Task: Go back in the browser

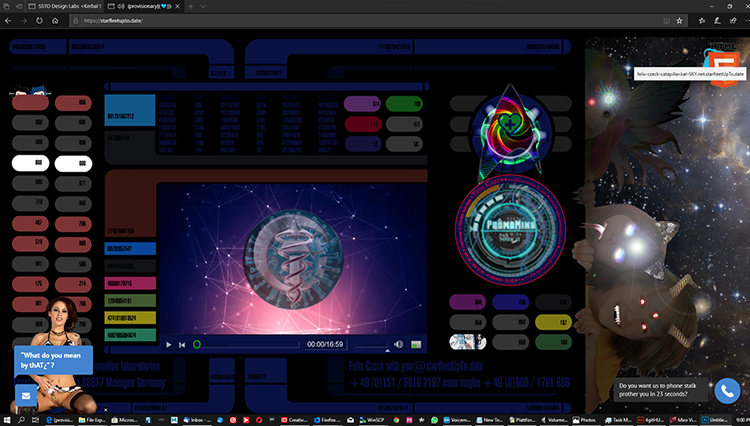Action: 8,21
